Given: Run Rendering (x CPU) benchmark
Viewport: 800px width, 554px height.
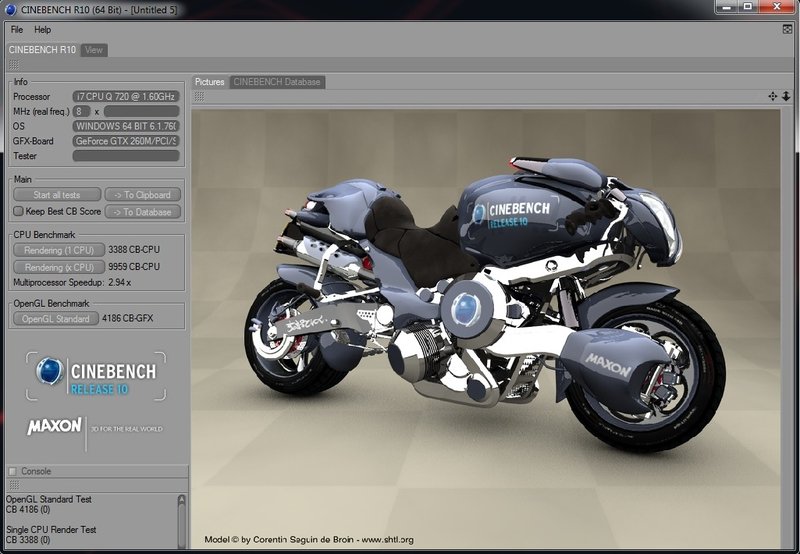Looking at the screenshot, I should point(59,267).
